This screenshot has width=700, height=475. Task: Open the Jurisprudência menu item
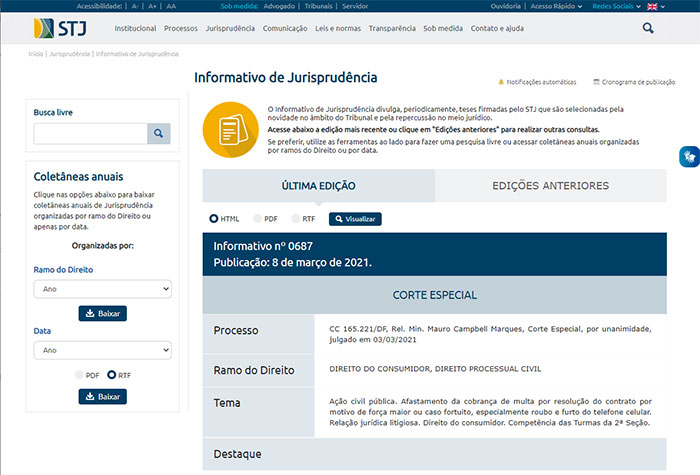tap(230, 29)
